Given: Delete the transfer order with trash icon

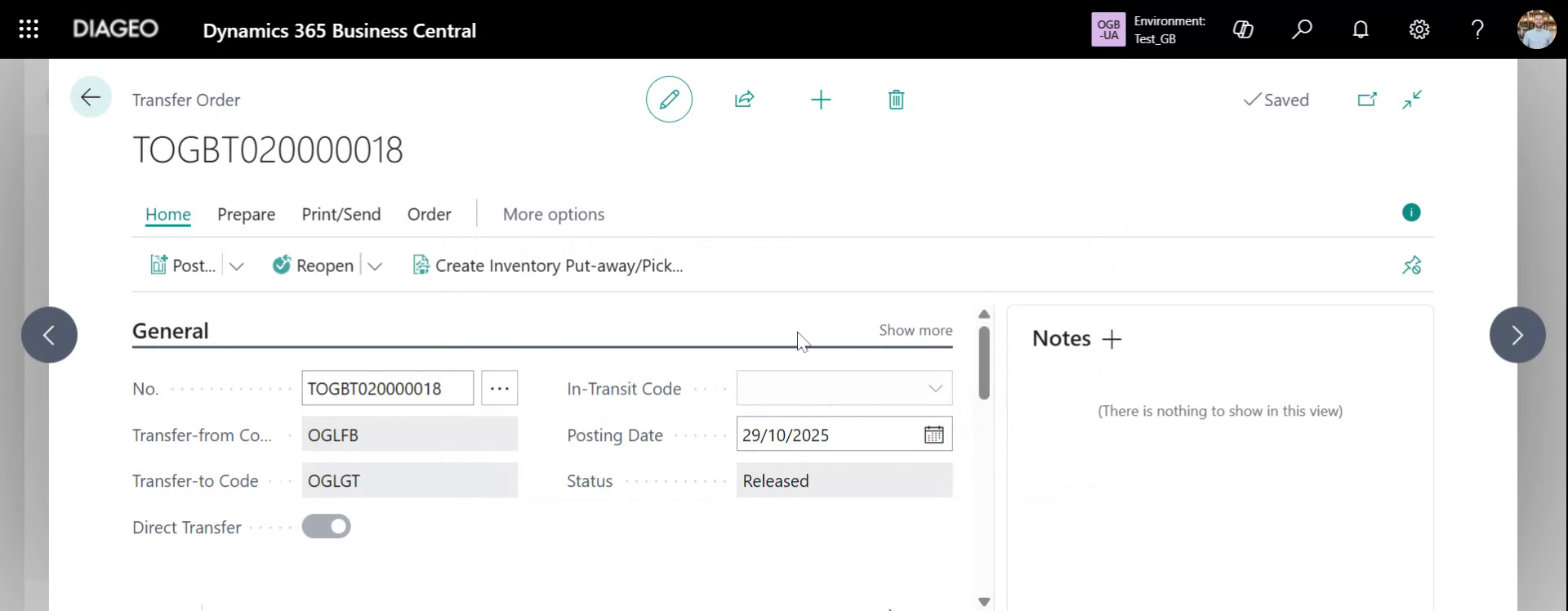Looking at the screenshot, I should [896, 100].
